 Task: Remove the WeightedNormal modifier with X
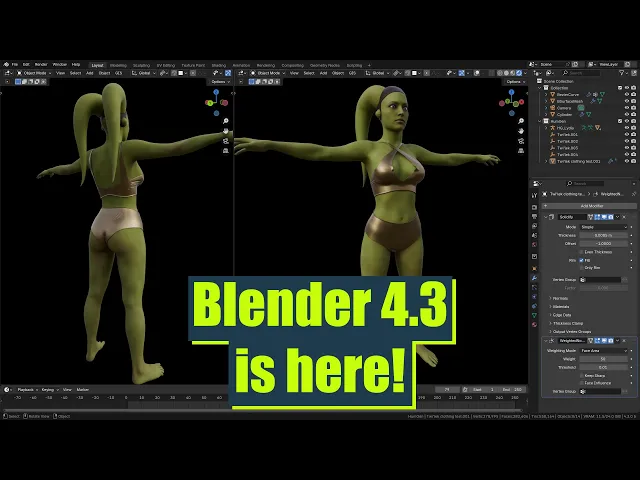tap(624, 340)
